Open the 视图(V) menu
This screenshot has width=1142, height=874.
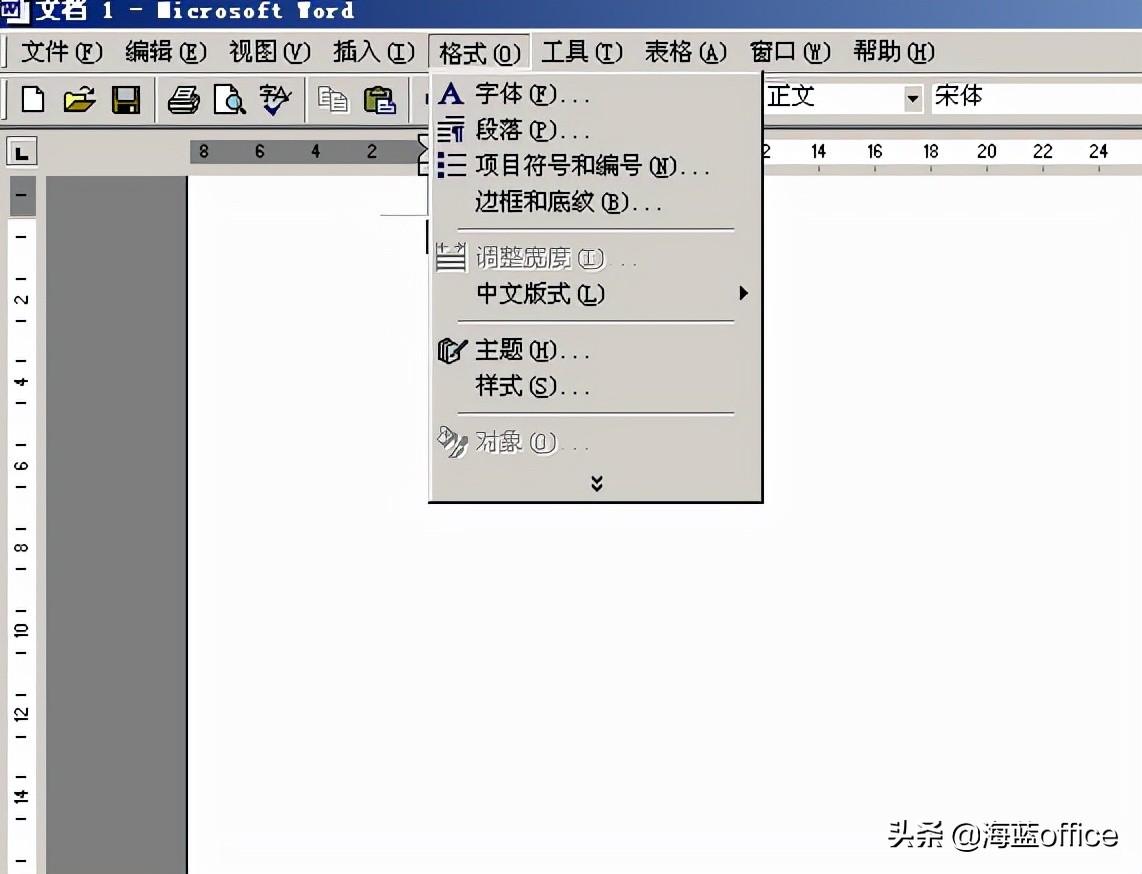point(269,52)
